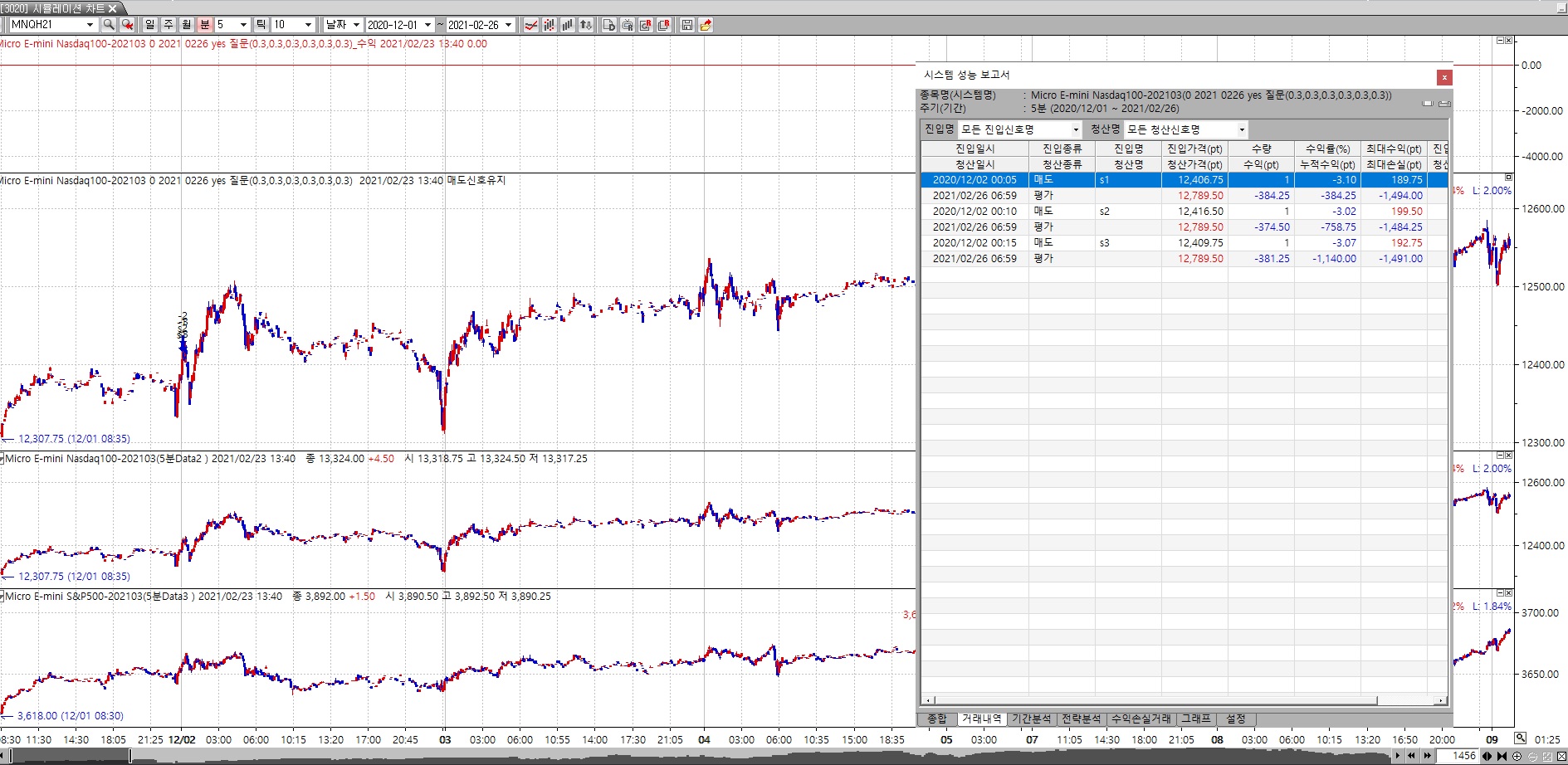Expand the 모든 진입신호명 entry signal dropdown
This screenshot has width=1568, height=765.
pos(1076,129)
